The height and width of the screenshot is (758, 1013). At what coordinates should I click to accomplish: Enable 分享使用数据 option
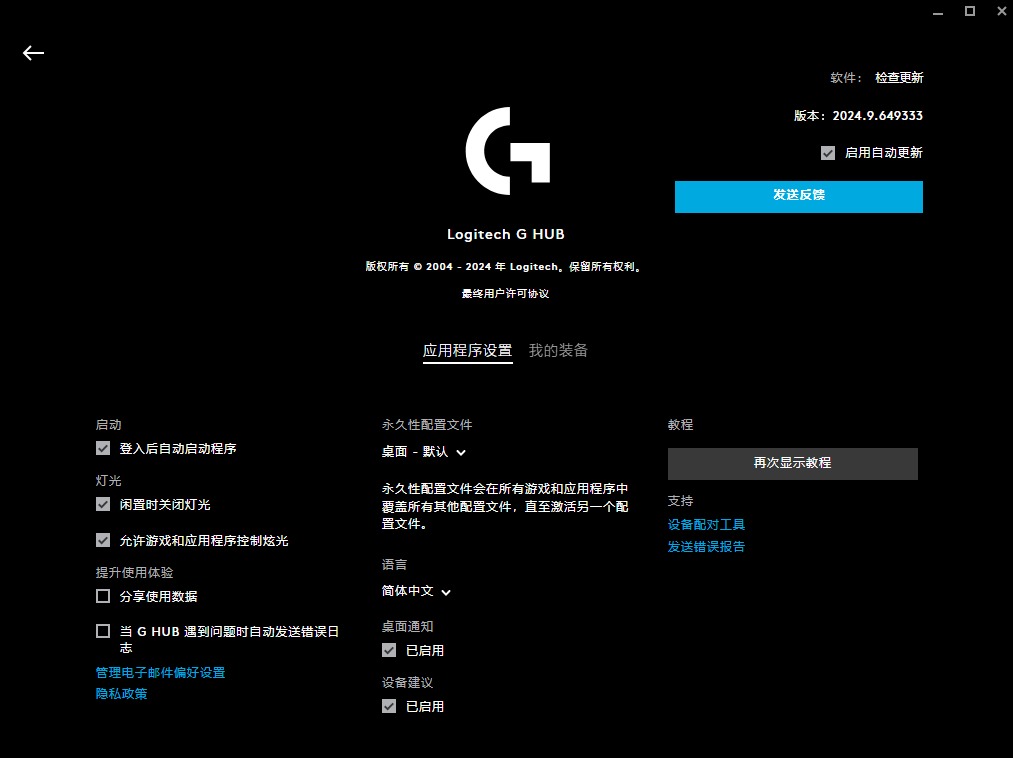pyautogui.click(x=103, y=596)
